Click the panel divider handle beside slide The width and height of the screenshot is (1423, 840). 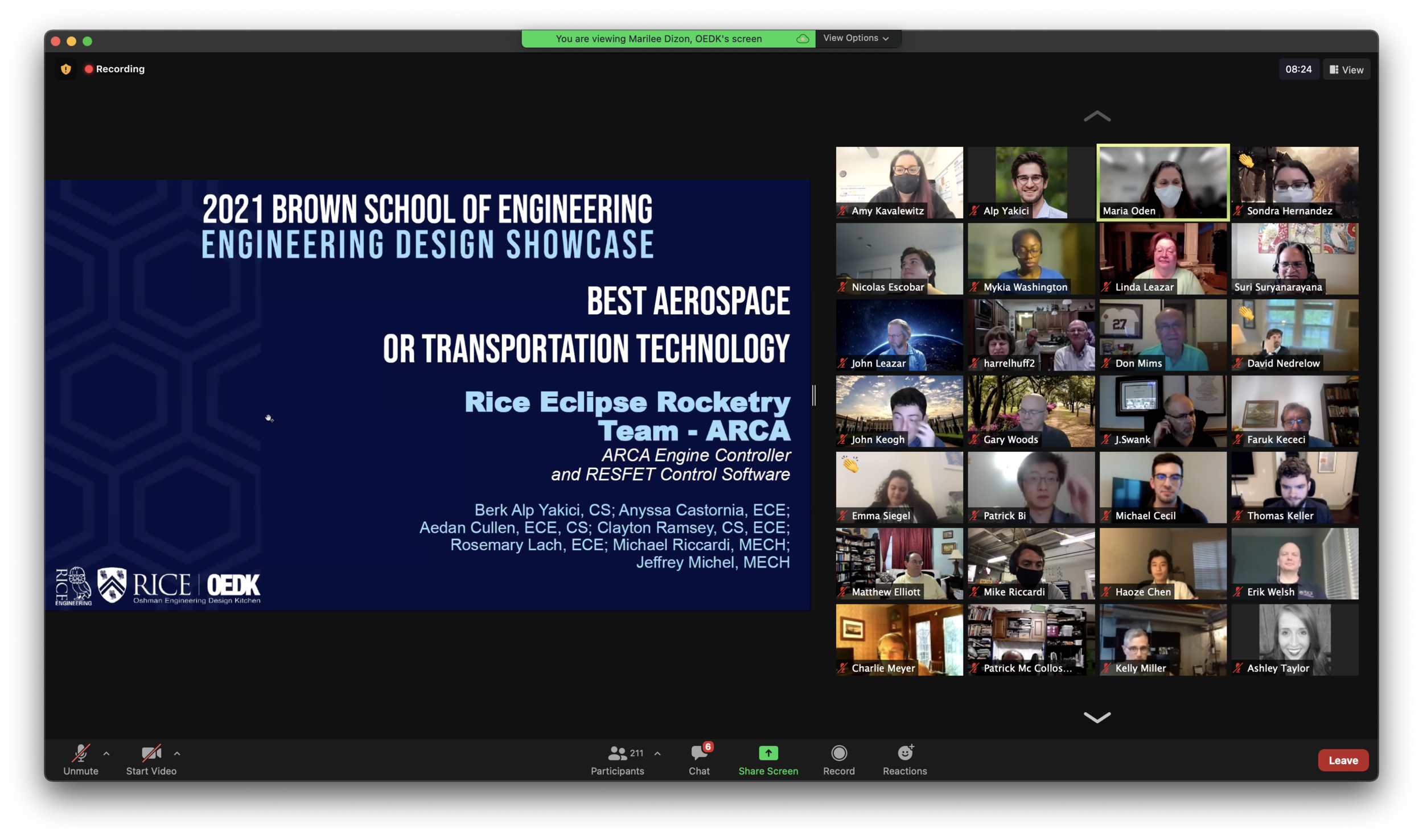pyautogui.click(x=814, y=395)
